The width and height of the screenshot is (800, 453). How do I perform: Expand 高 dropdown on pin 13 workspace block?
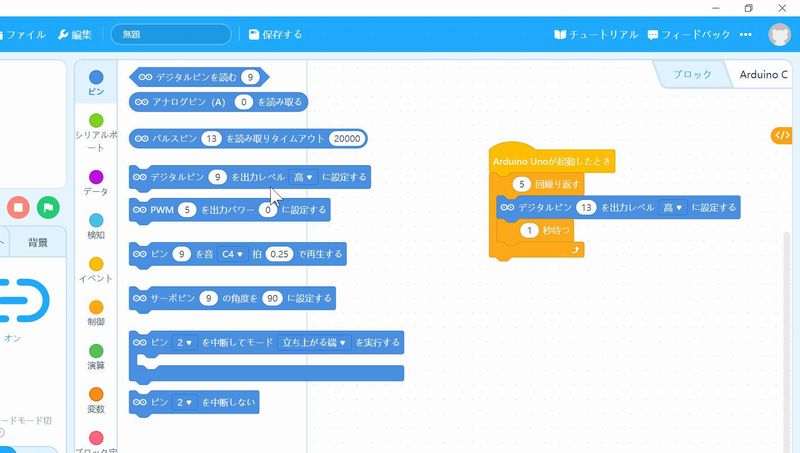pyautogui.click(x=673, y=208)
